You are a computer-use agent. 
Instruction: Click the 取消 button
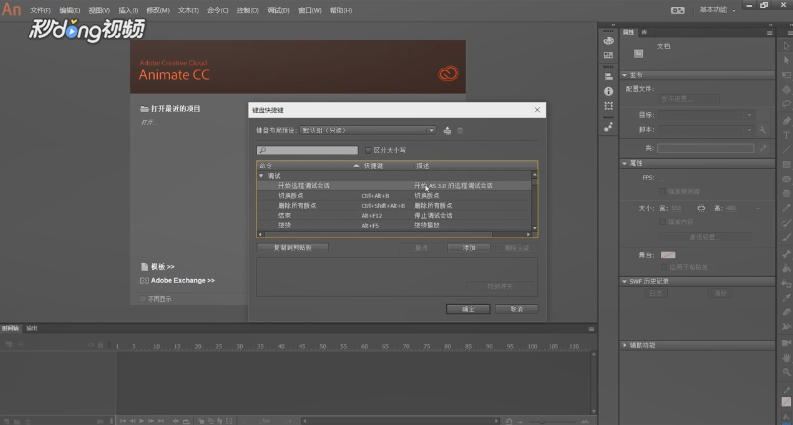tap(516, 309)
